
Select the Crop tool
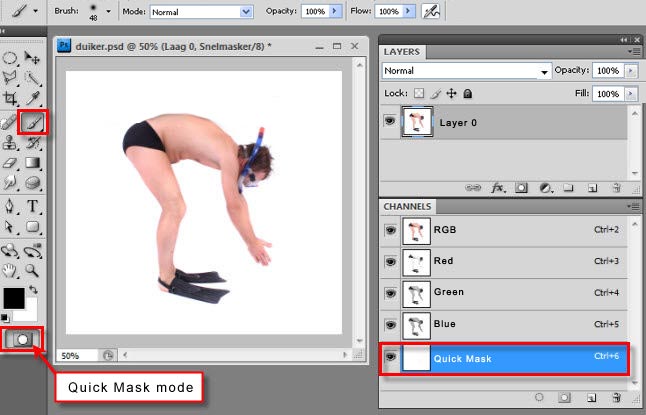pos(10,100)
